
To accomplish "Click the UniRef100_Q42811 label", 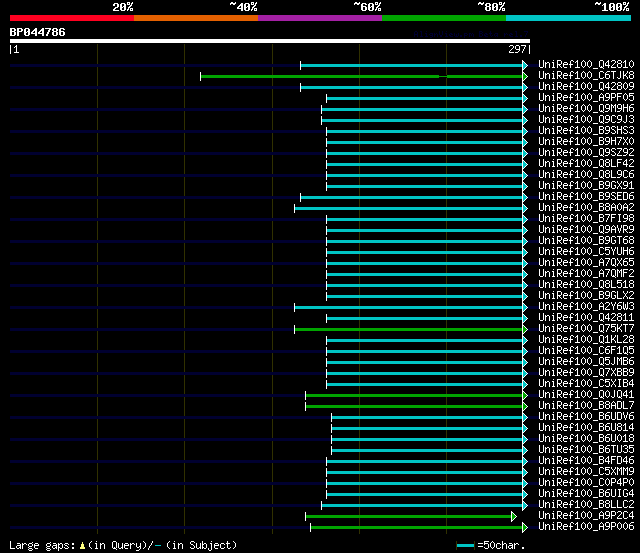I will (x=586, y=318).
